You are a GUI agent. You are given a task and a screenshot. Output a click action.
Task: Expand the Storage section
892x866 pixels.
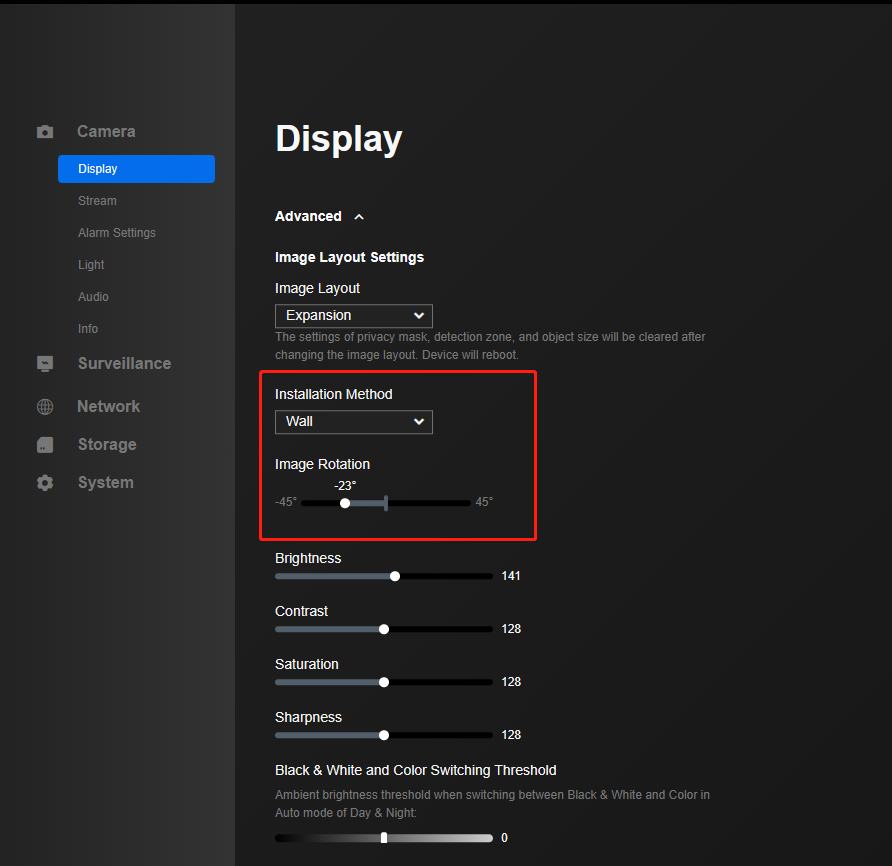tap(107, 444)
